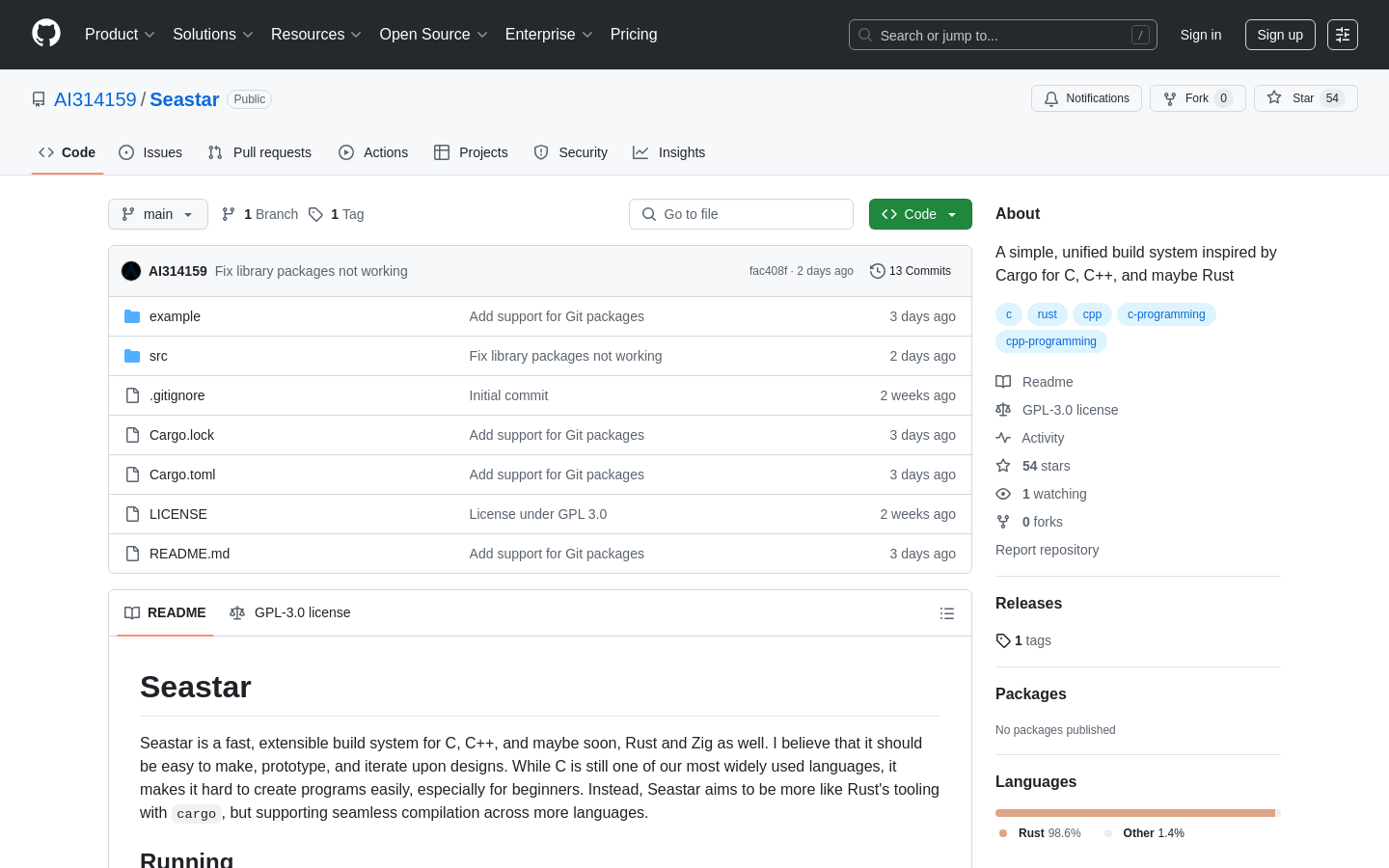
Task: Focus the Search or jump to field
Action: tap(1003, 35)
